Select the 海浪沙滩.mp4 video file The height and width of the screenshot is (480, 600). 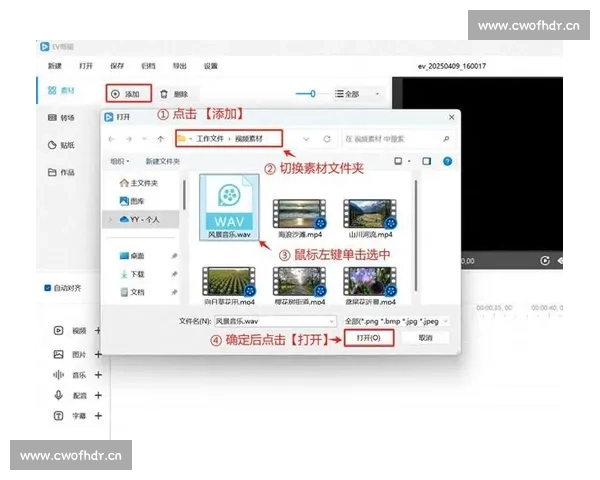pyautogui.click(x=300, y=218)
